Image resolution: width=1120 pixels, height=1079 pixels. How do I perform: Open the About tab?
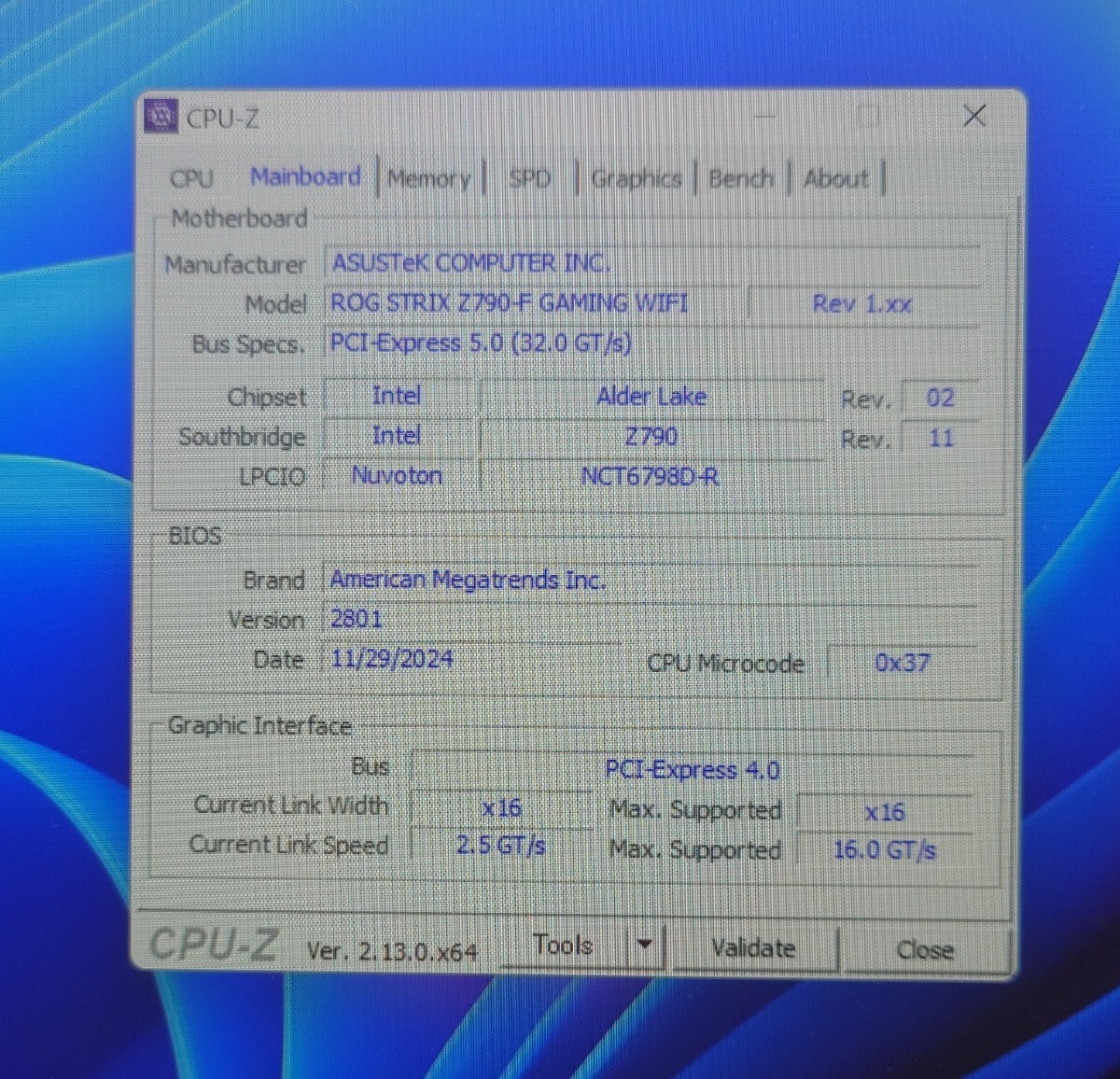pos(835,178)
